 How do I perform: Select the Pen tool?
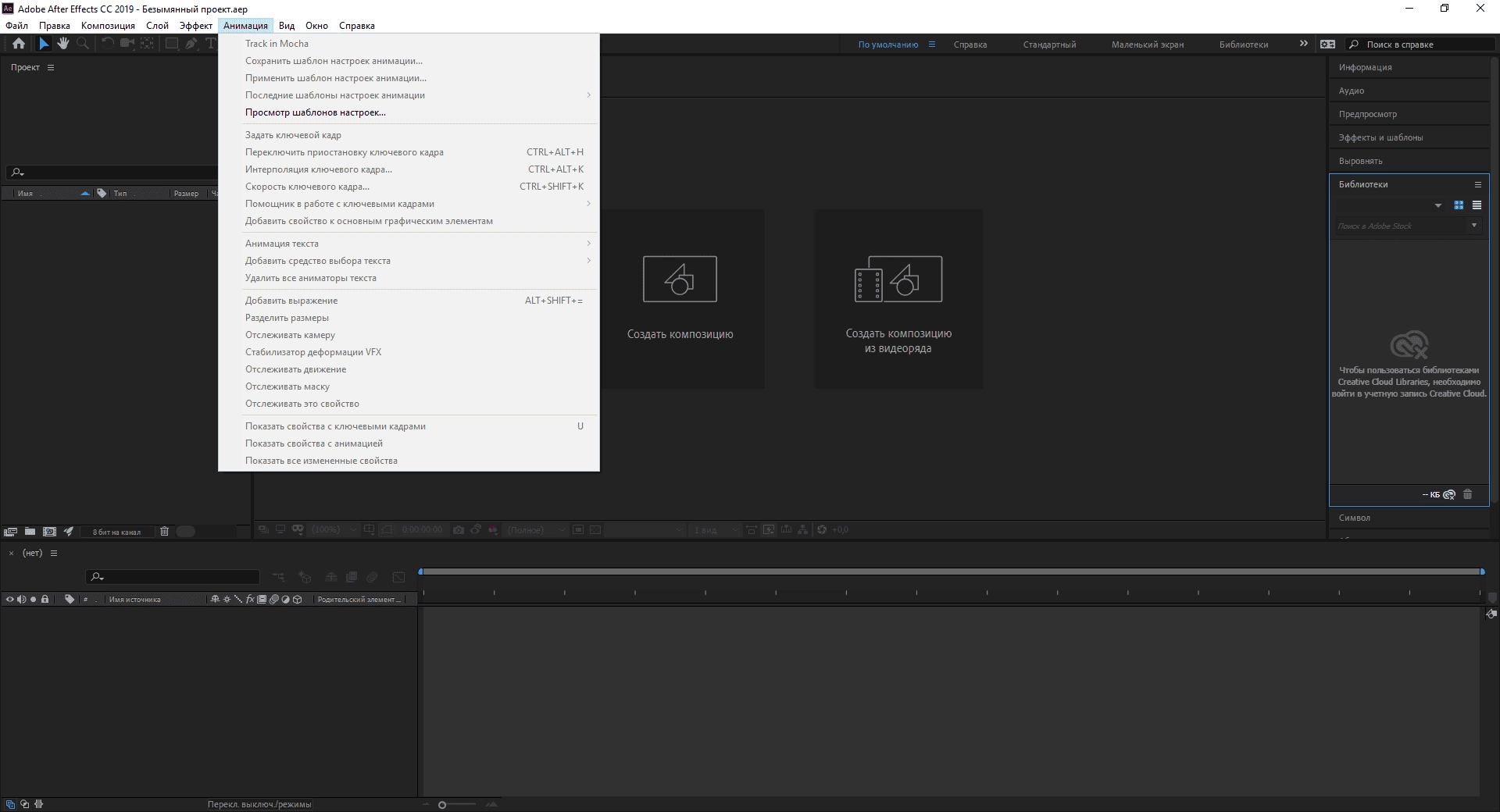pos(191,44)
